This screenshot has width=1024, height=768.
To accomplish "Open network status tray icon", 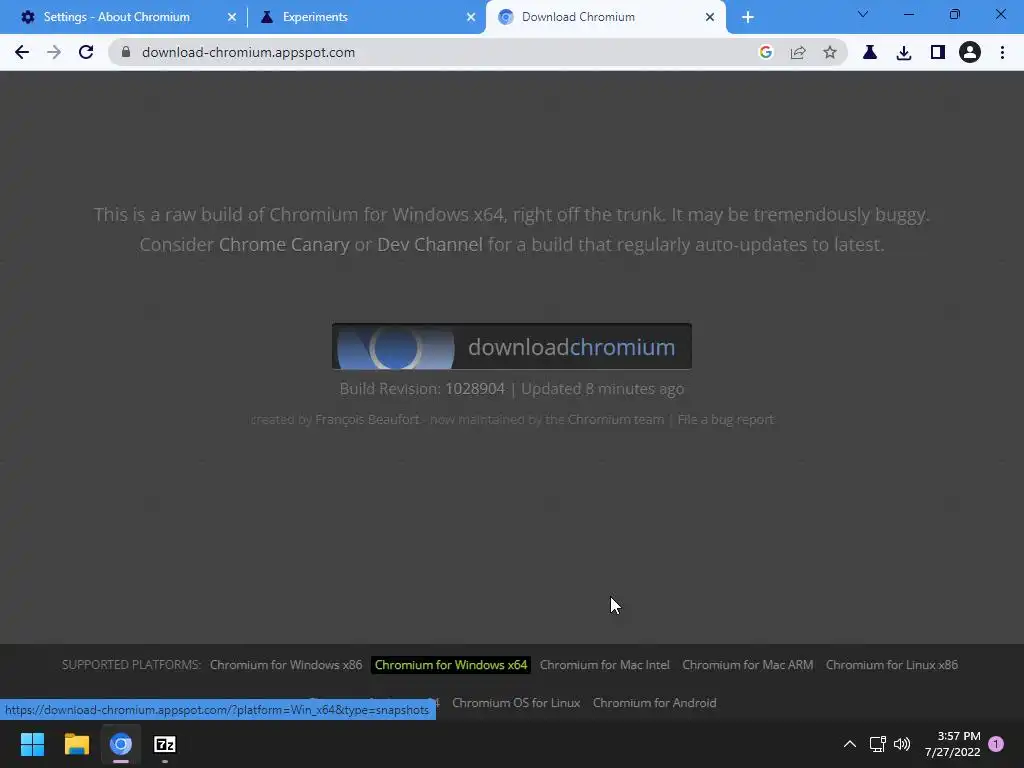I will pos(877,744).
